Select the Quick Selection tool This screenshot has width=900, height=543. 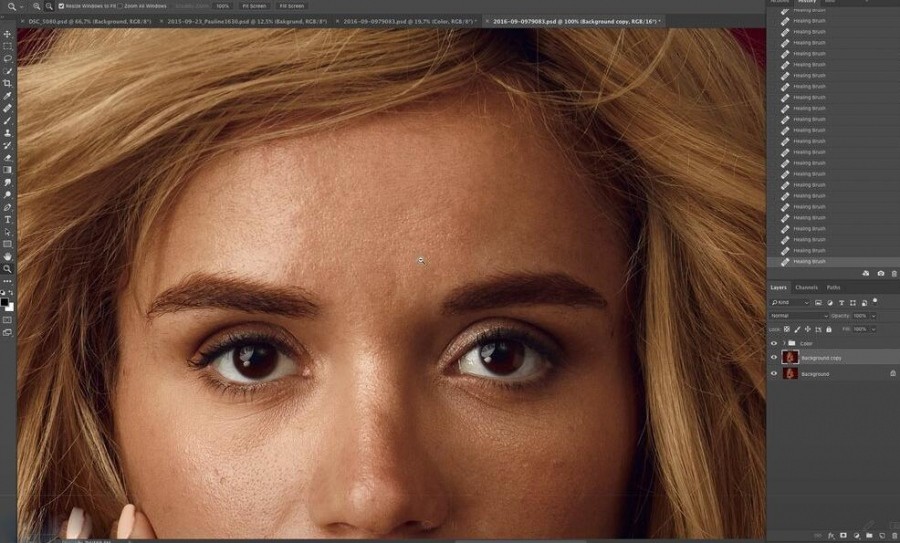(7, 71)
